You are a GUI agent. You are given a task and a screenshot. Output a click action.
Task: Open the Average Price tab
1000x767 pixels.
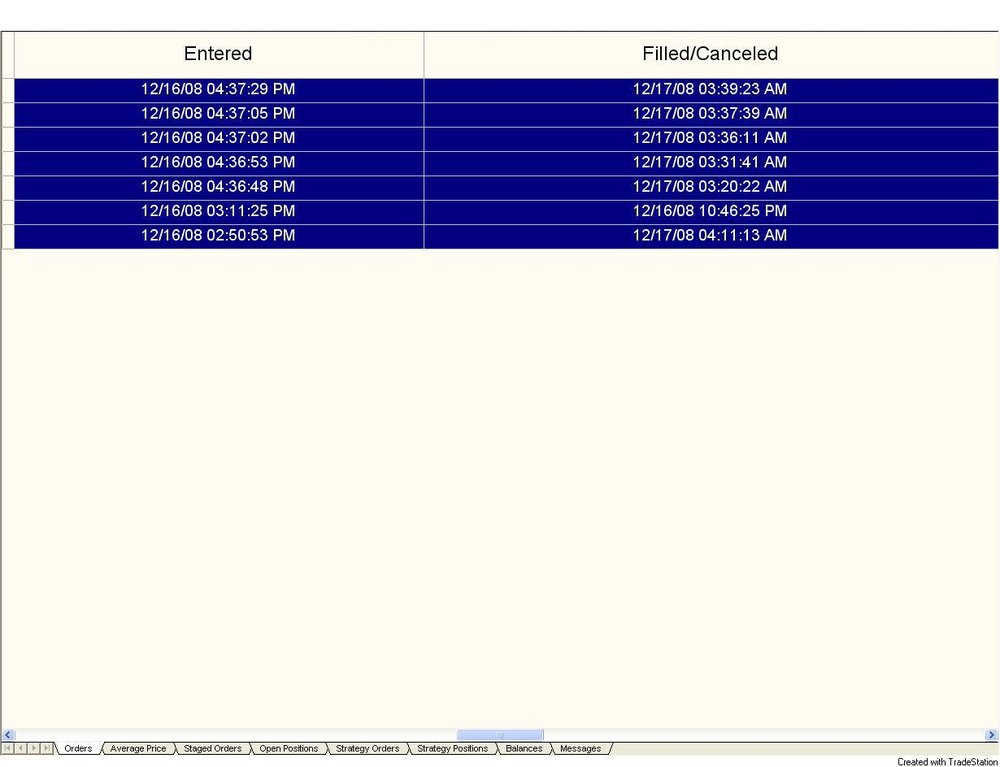(138, 749)
